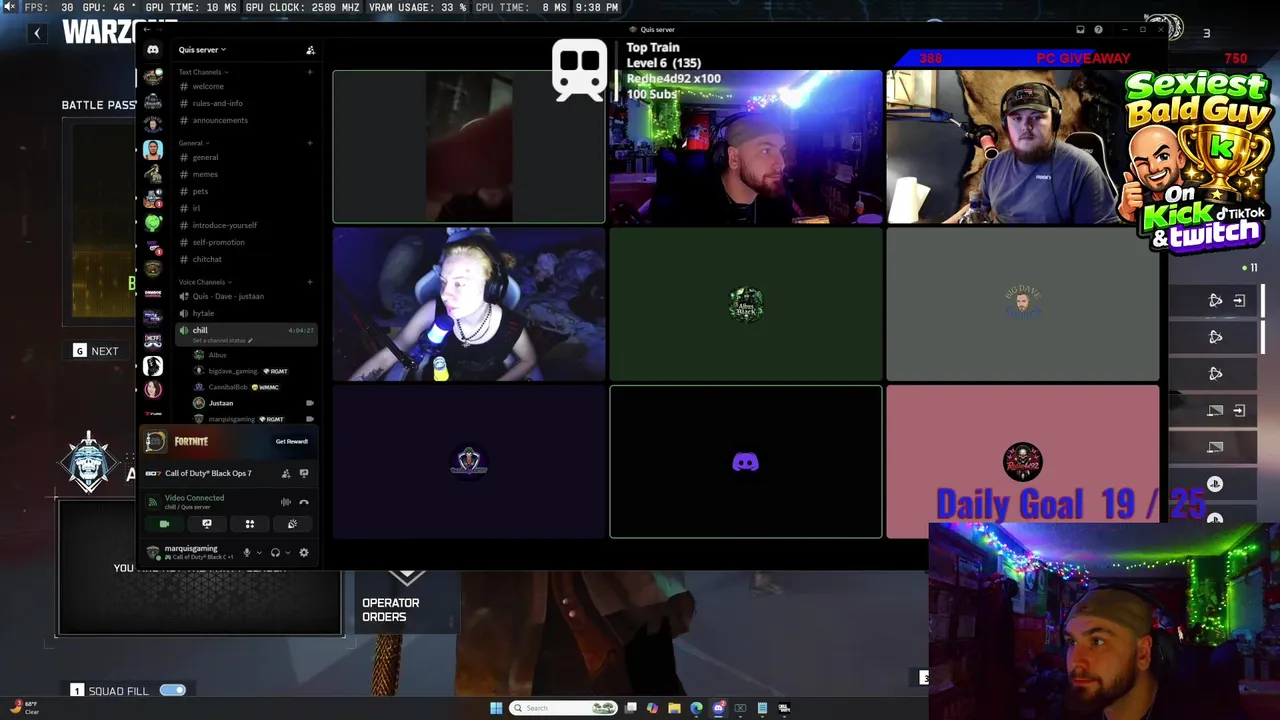Open Discord direct messages home icon

tap(153, 50)
